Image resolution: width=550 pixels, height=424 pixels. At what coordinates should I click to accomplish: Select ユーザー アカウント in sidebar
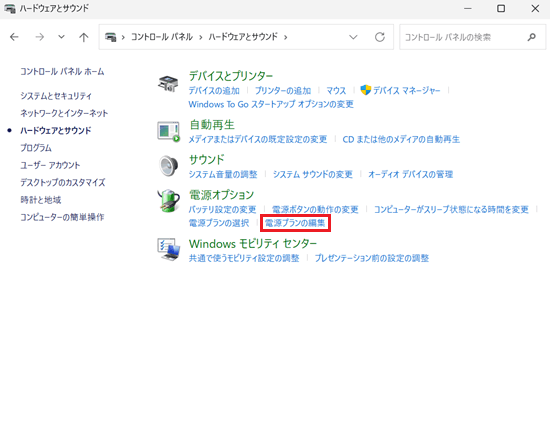coord(50,165)
